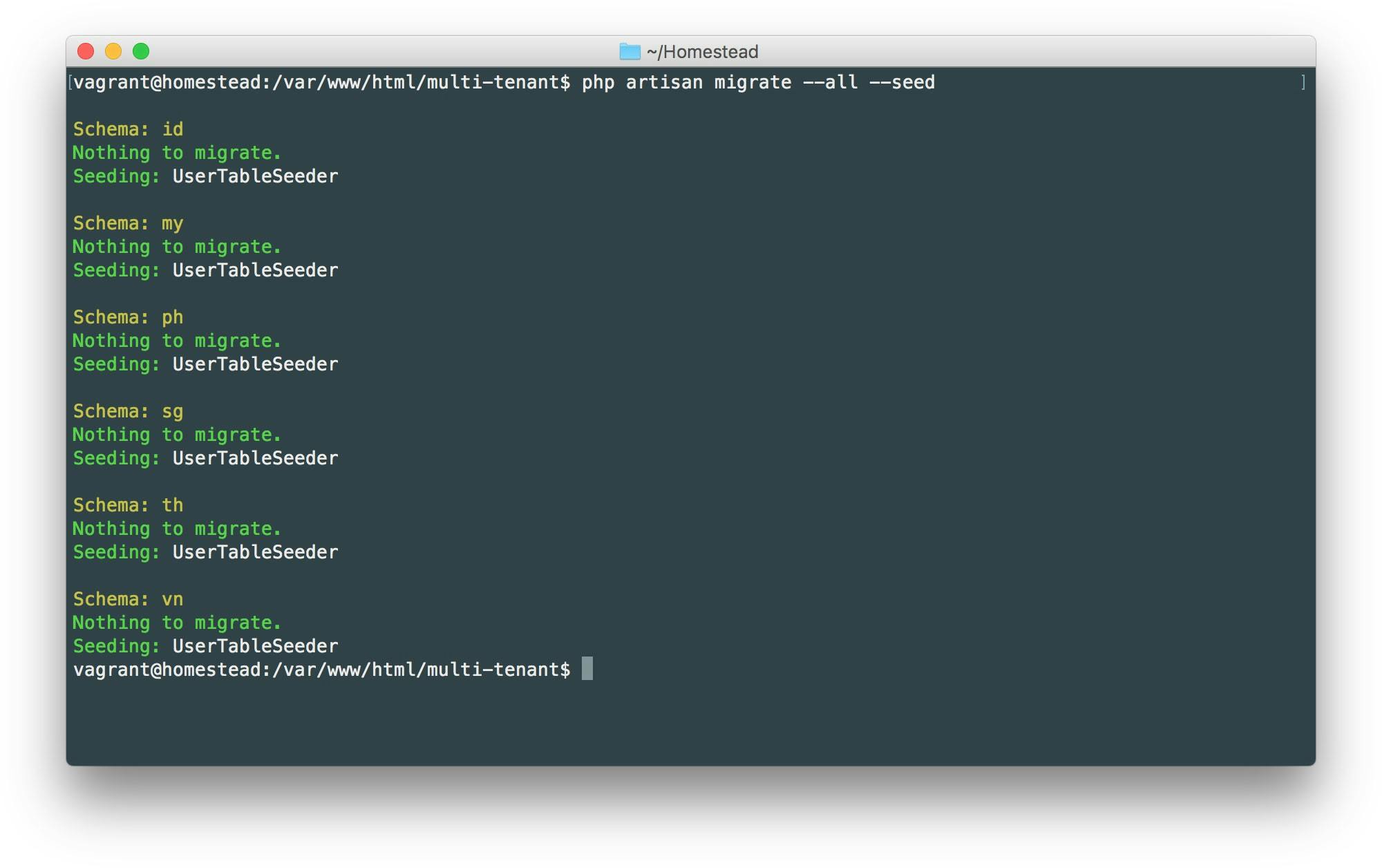Image resolution: width=1382 pixels, height=868 pixels.
Task: Click 'Seeding:' label under Schema th
Action: tap(117, 552)
